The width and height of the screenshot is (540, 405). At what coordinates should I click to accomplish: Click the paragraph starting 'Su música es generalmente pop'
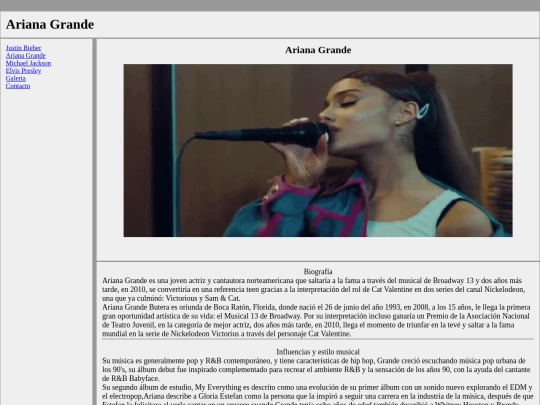point(316,370)
